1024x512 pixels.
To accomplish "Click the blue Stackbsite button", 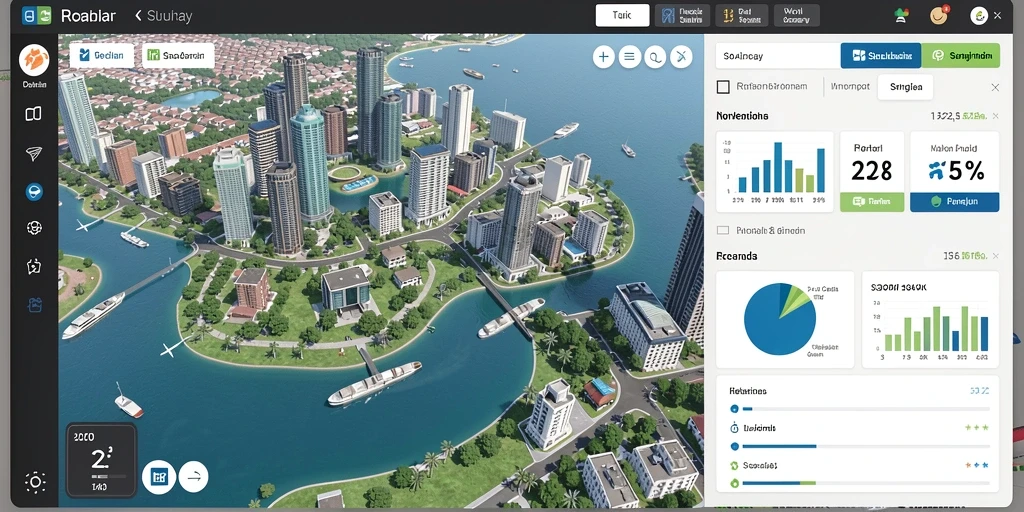I will click(880, 56).
